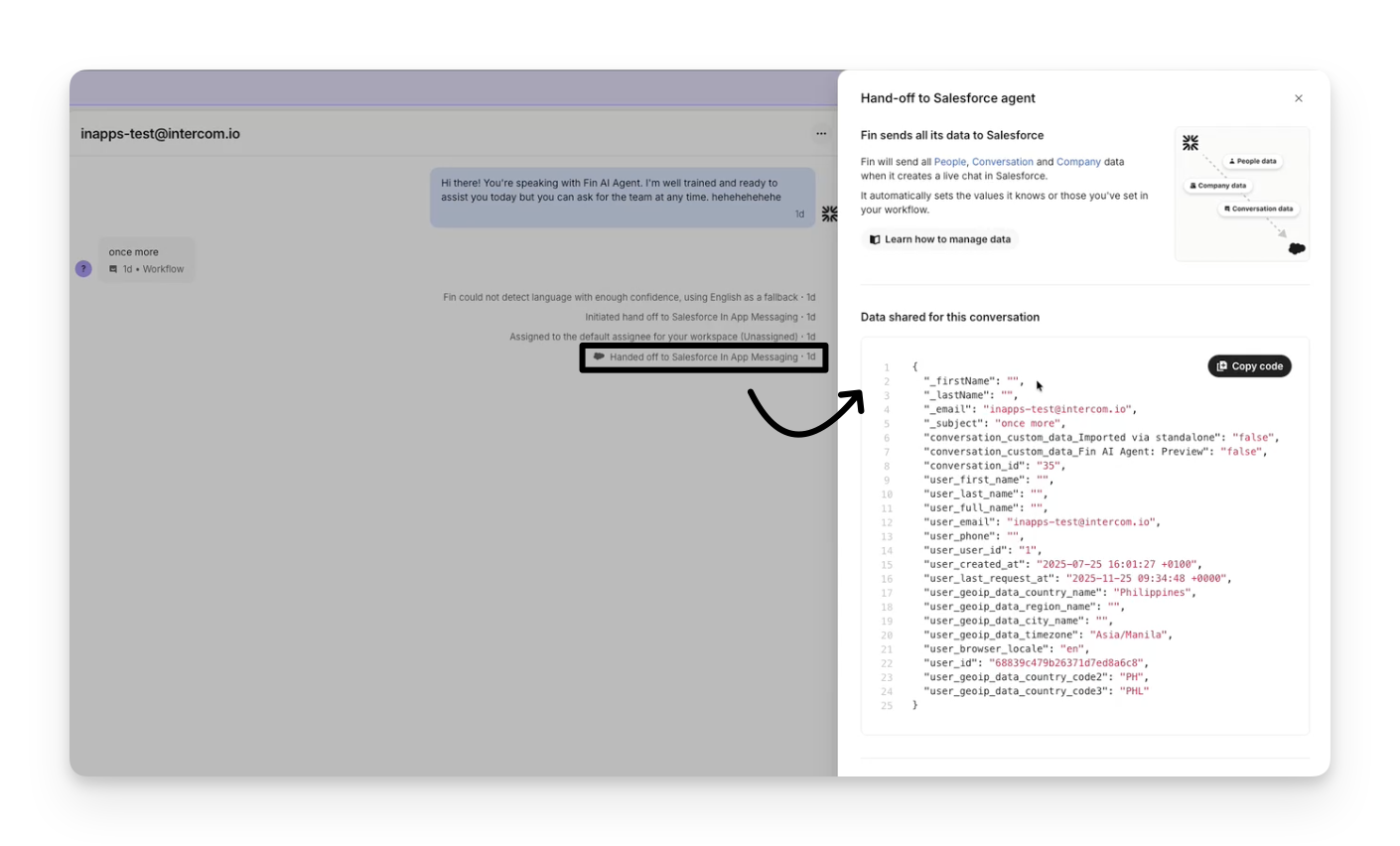Viewport: 1400px width, 846px height.
Task: Click the inapps-test@intercom.io conversation title
Action: 160,134
